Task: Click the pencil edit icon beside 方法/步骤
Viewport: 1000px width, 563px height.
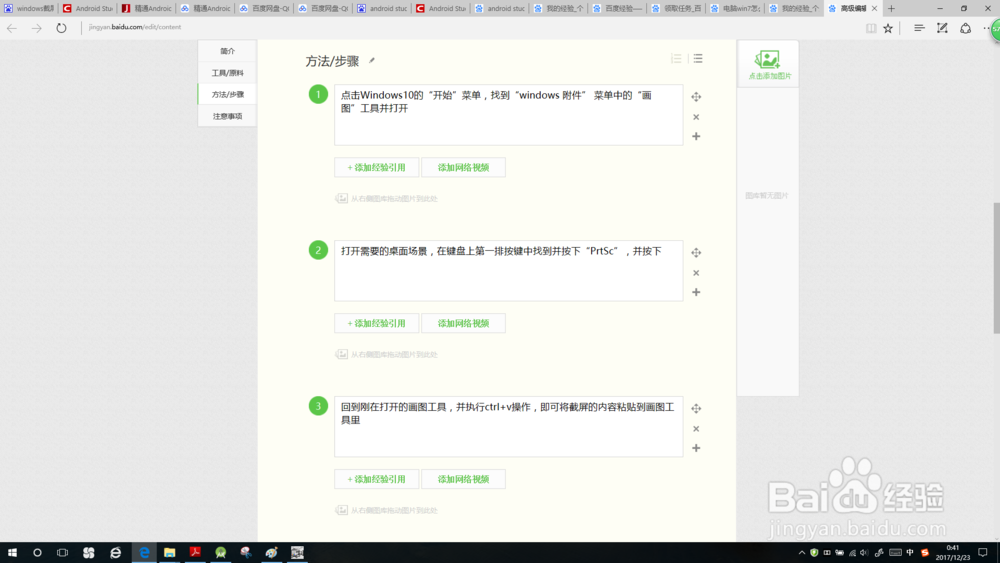Action: pos(372,61)
